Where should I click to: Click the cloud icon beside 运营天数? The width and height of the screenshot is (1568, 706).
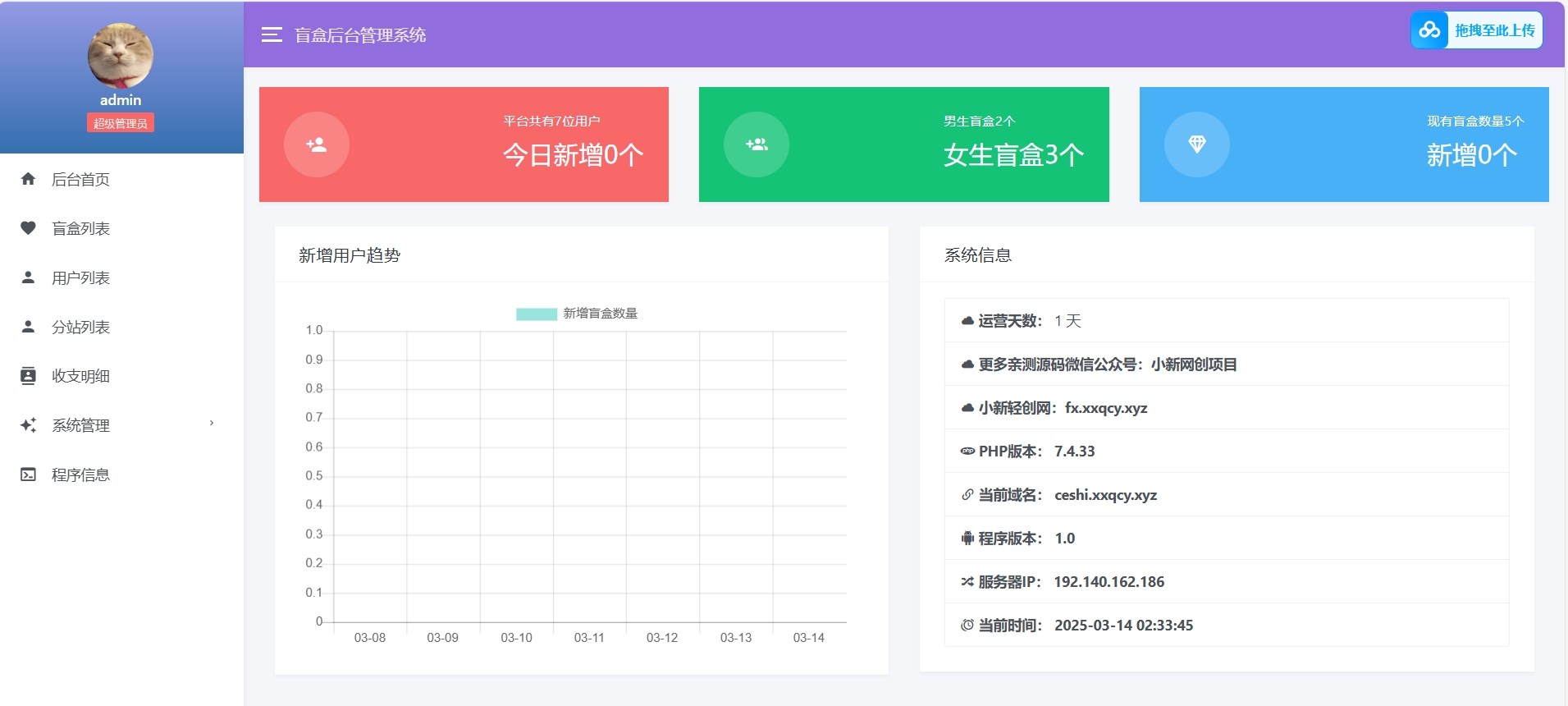967,321
